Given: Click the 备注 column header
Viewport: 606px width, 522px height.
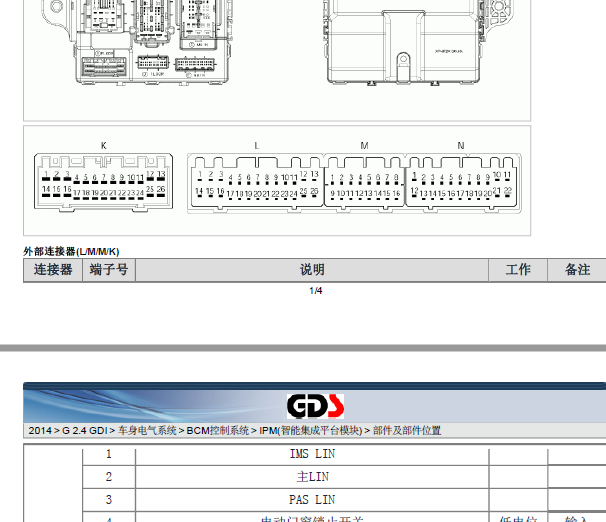Looking at the screenshot, I should [x=577, y=270].
